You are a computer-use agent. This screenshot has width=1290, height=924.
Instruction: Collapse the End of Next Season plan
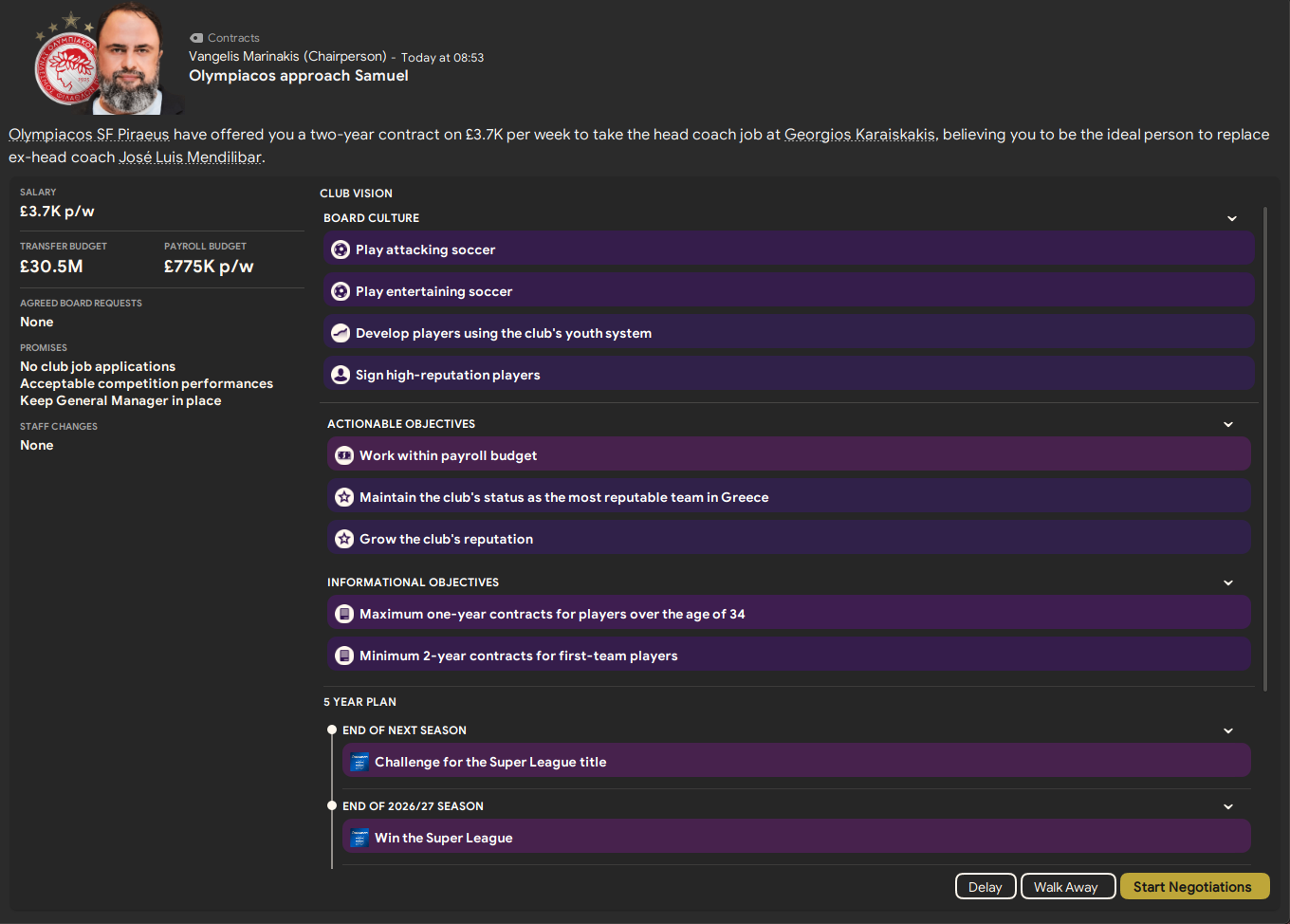click(1228, 730)
